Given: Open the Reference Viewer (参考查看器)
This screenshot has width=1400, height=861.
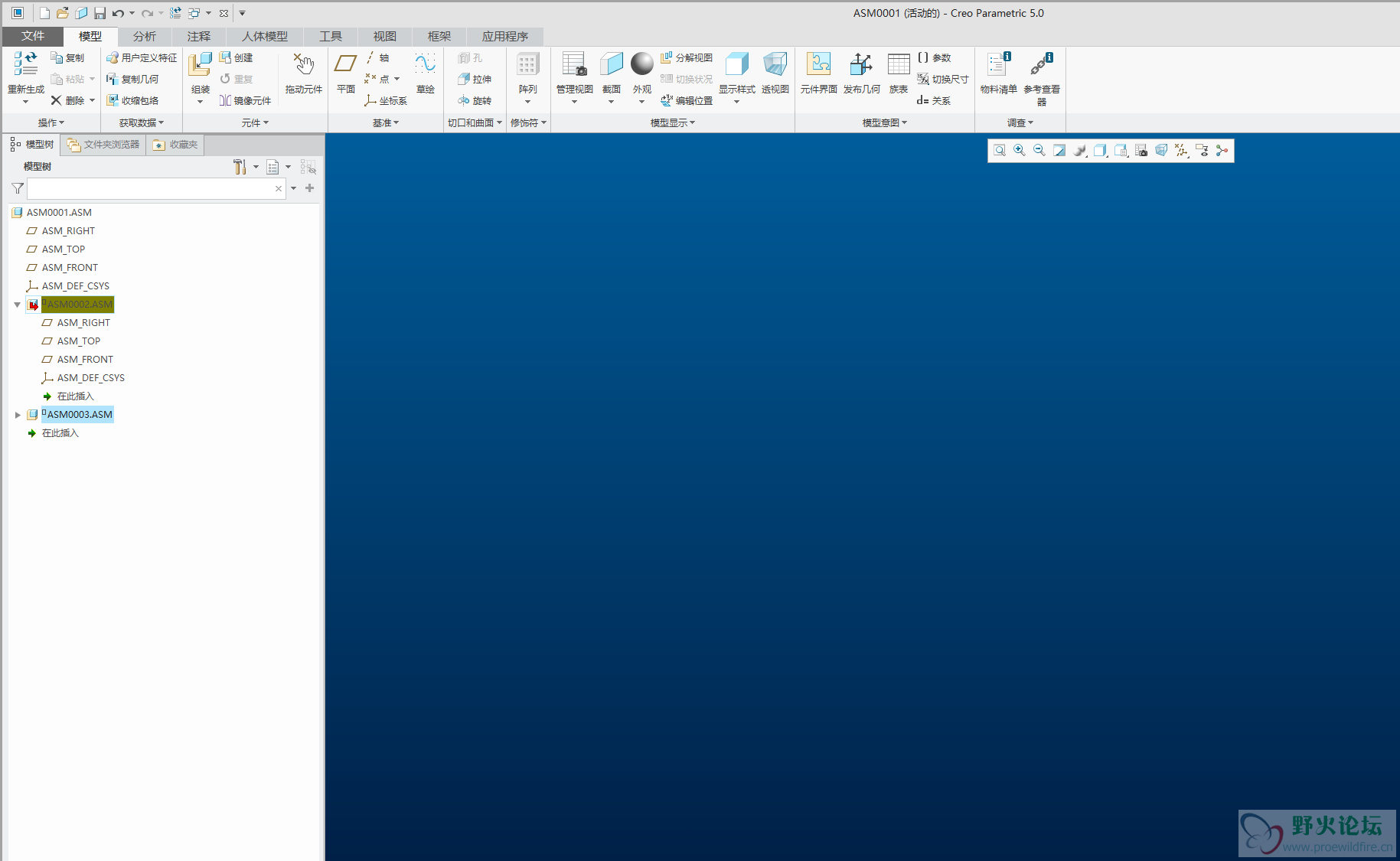Looking at the screenshot, I should click(1041, 64).
